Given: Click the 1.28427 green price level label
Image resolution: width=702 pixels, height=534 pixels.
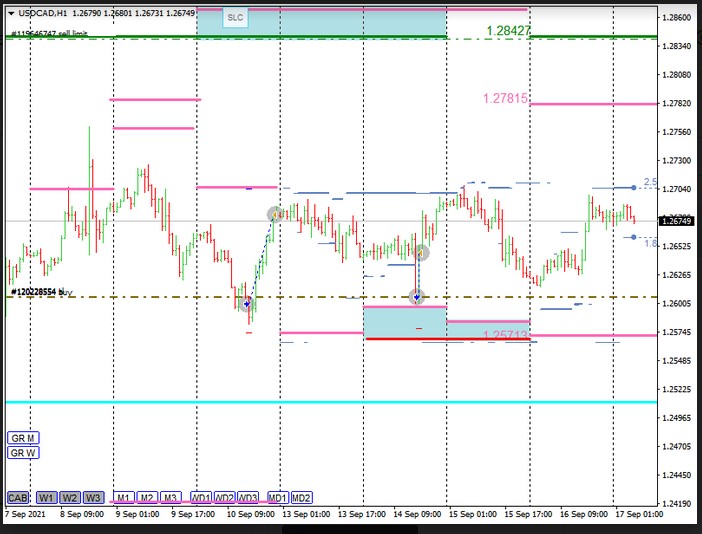Looking at the screenshot, I should click(x=508, y=31).
